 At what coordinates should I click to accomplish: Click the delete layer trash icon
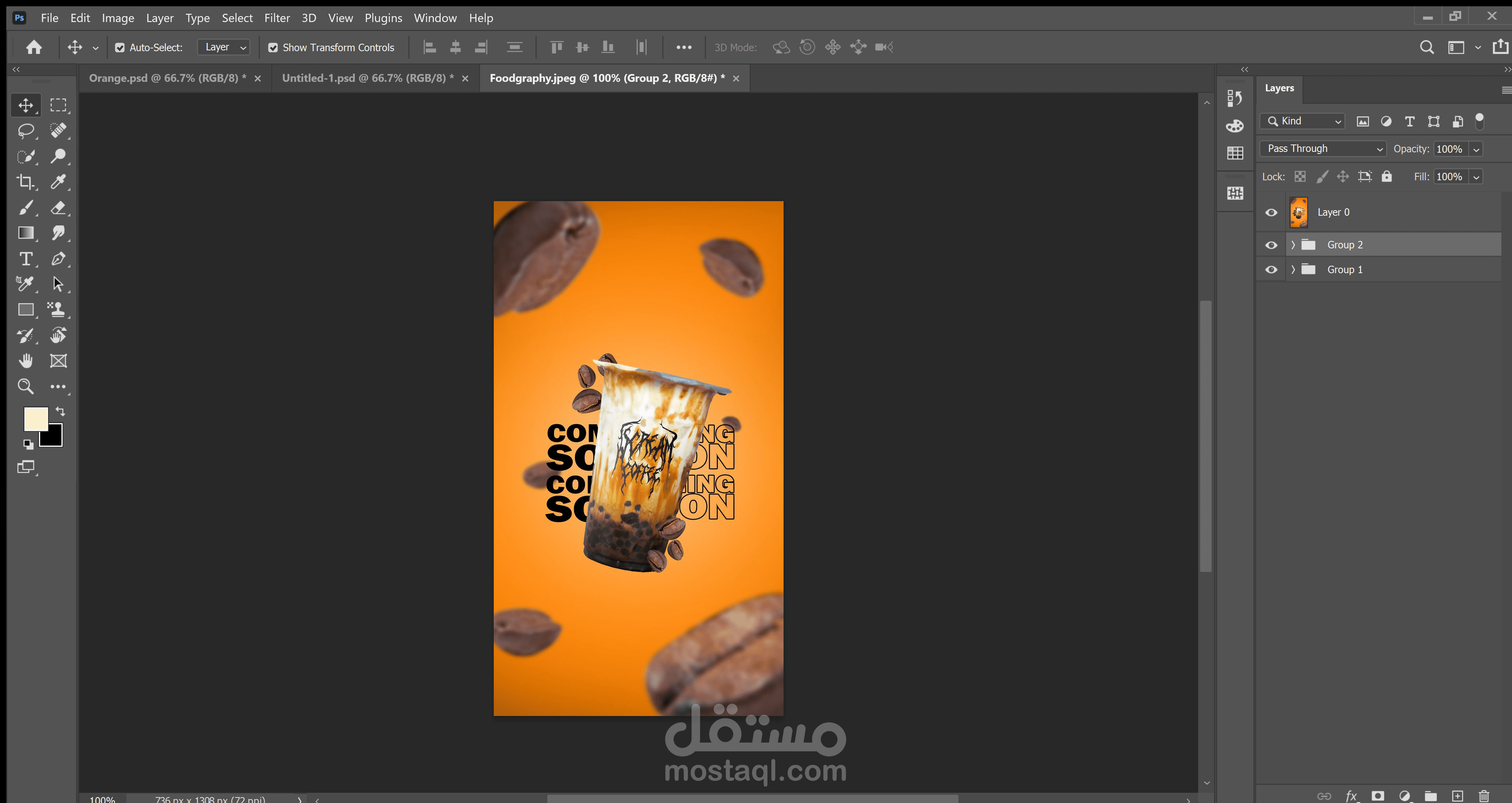pyautogui.click(x=1483, y=796)
